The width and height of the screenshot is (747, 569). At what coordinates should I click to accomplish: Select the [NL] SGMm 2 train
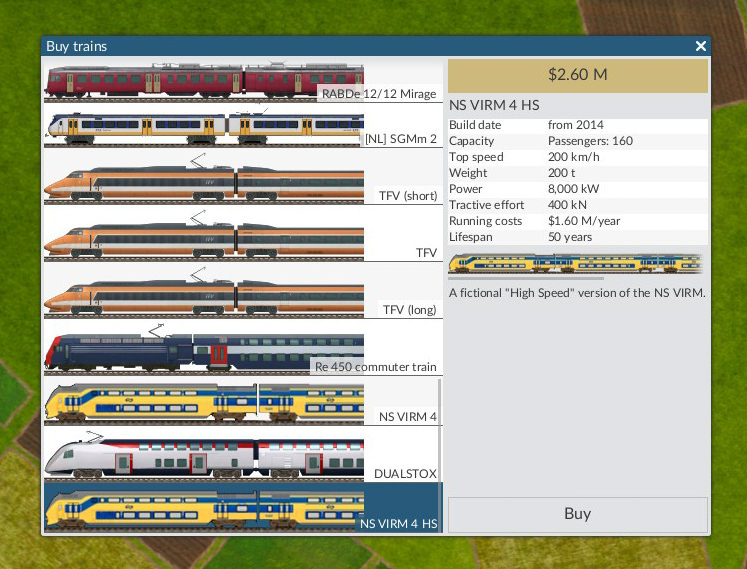coord(243,126)
